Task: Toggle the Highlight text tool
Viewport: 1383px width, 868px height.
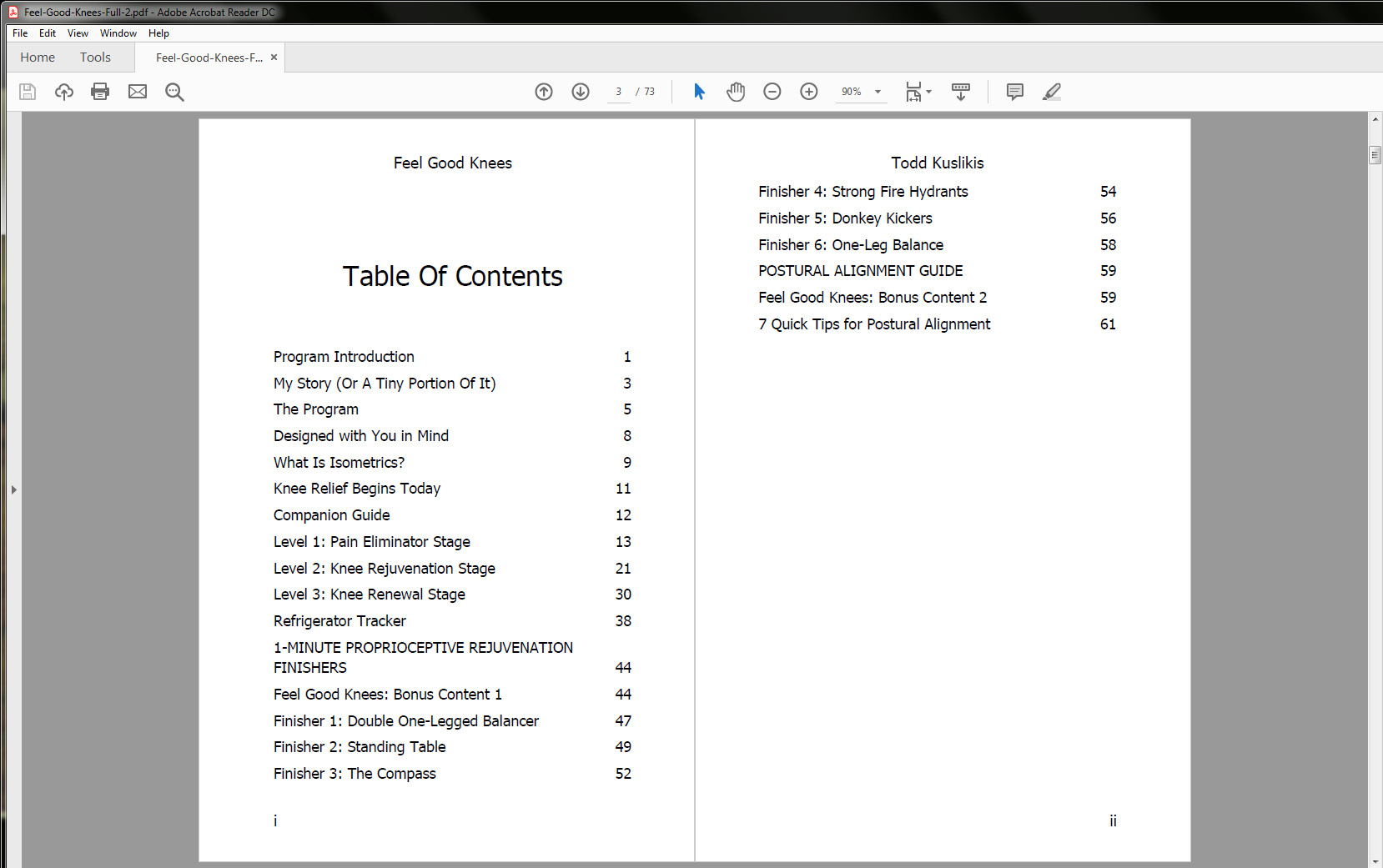Action: click(1052, 92)
